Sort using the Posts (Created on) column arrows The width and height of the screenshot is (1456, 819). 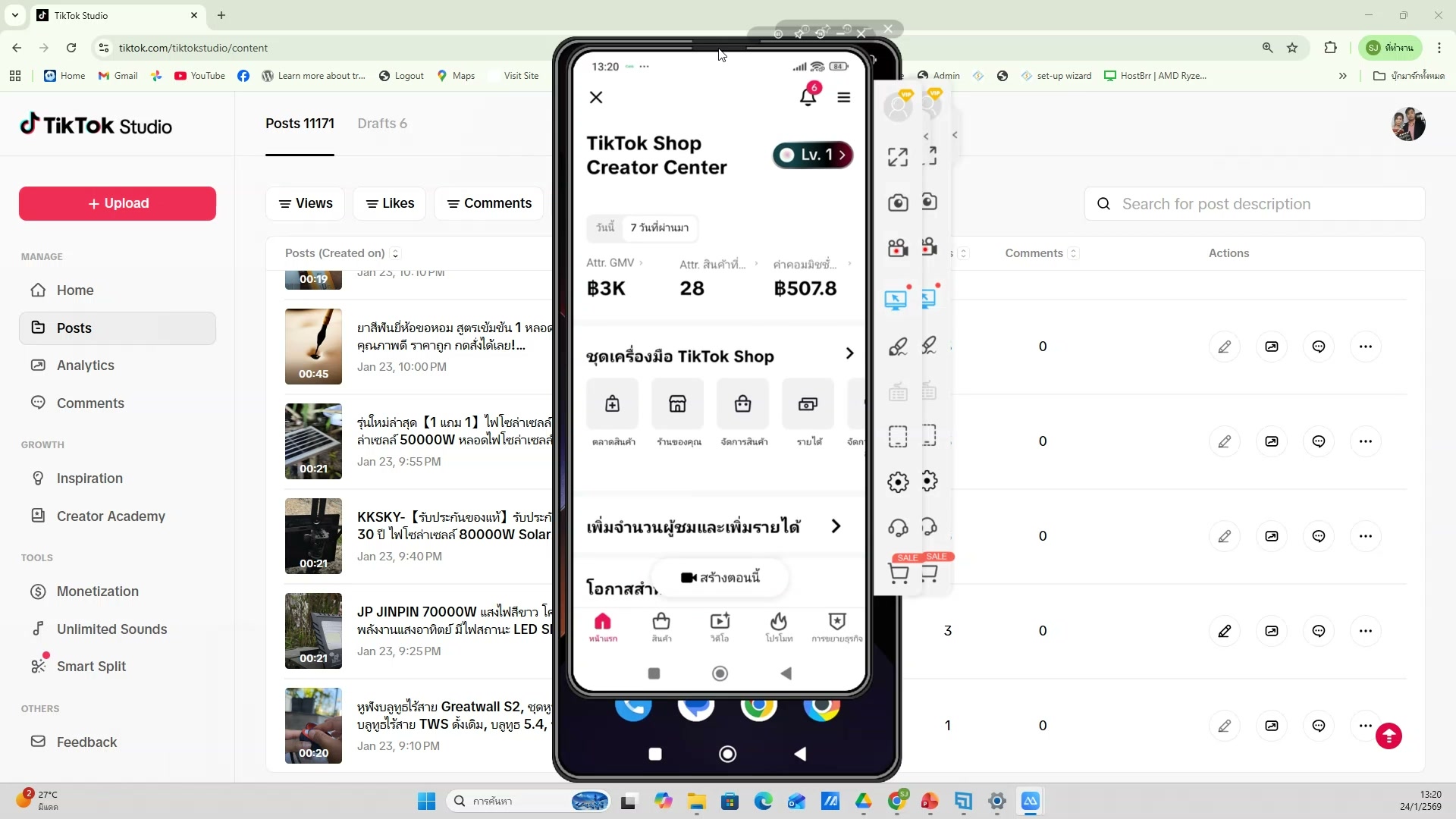(395, 253)
